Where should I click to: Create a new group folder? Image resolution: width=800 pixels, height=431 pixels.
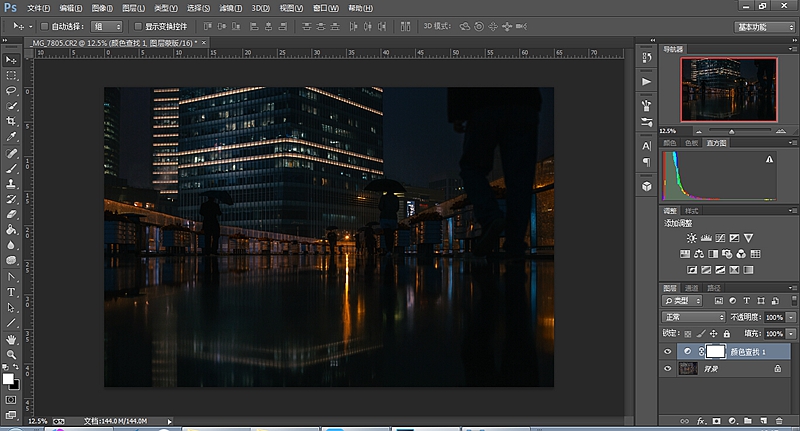(x=747, y=421)
